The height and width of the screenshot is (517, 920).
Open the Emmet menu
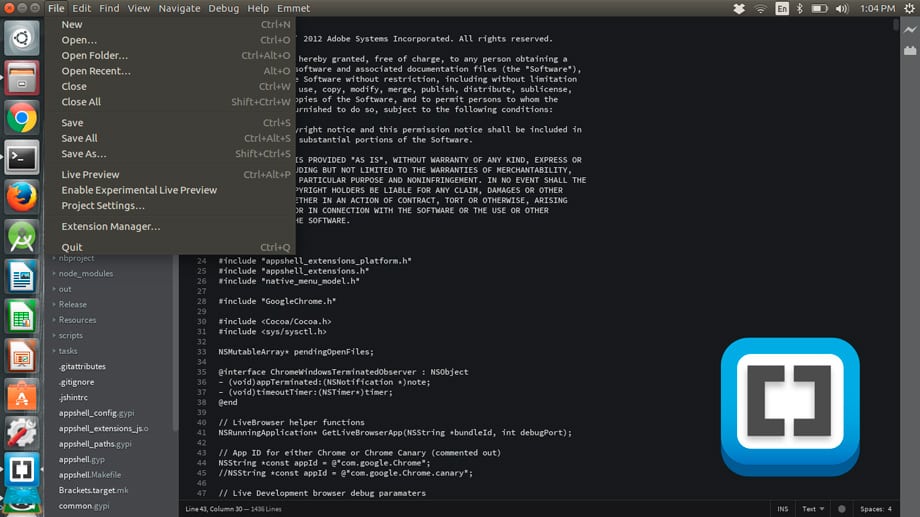click(293, 8)
